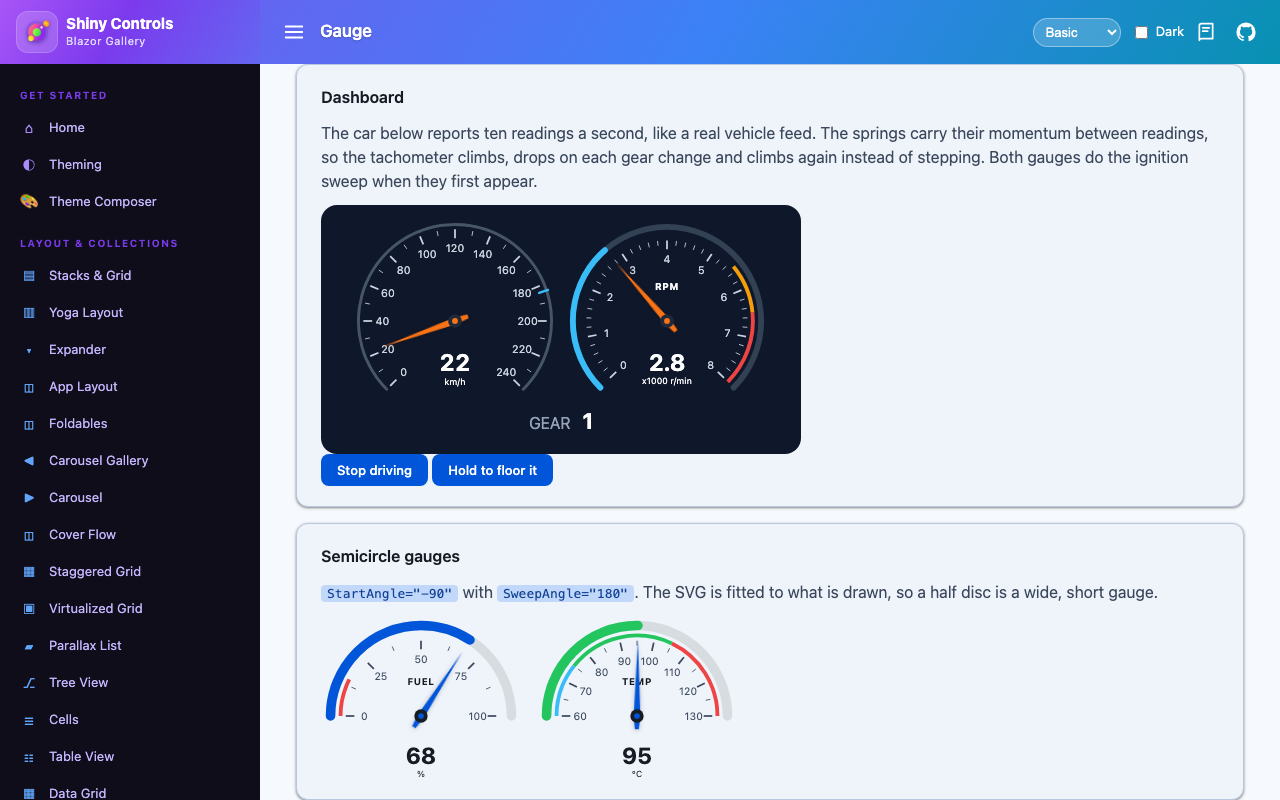Click the App Layout icon
The width and height of the screenshot is (1280, 800).
(29, 387)
